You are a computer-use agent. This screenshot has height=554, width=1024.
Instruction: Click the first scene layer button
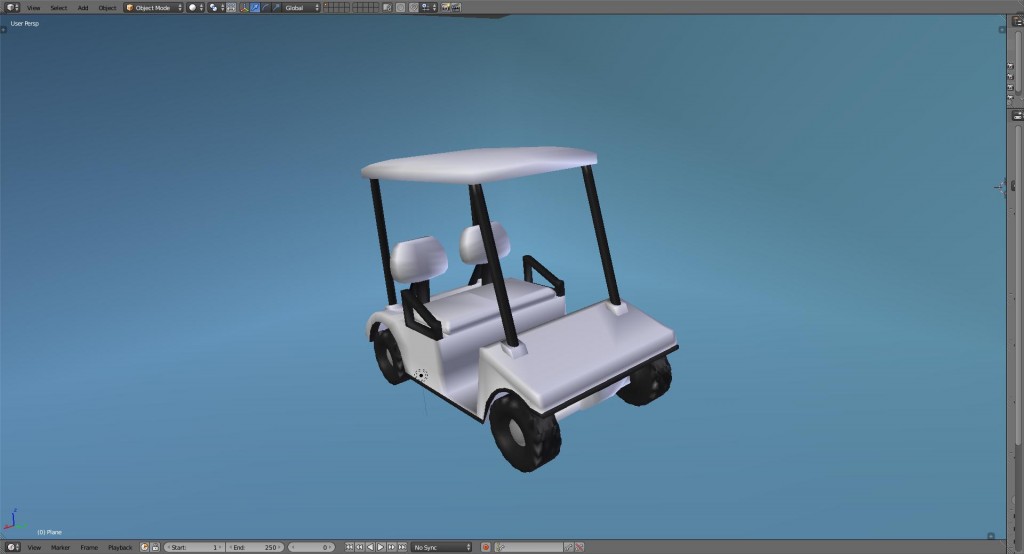pos(326,5)
